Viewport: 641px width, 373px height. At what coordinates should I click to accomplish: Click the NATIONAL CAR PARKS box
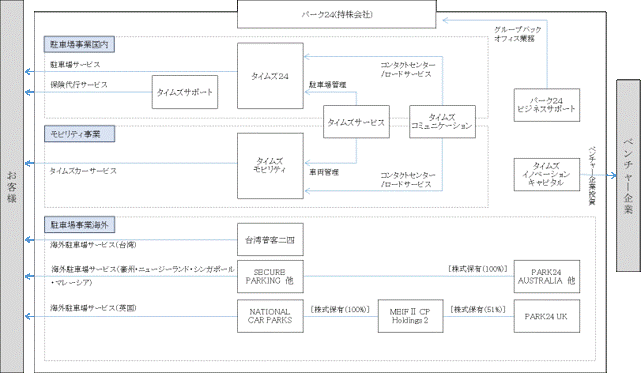tap(270, 316)
